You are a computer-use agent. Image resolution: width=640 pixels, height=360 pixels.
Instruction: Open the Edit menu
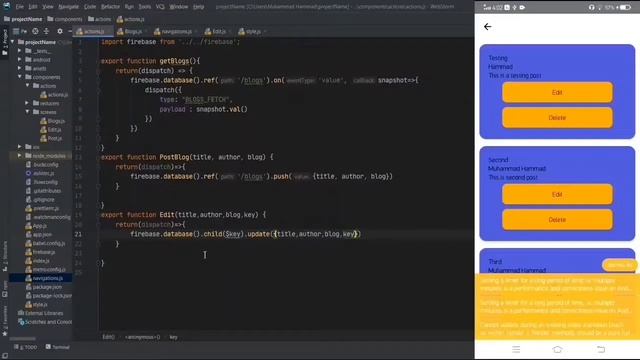point(33,7)
